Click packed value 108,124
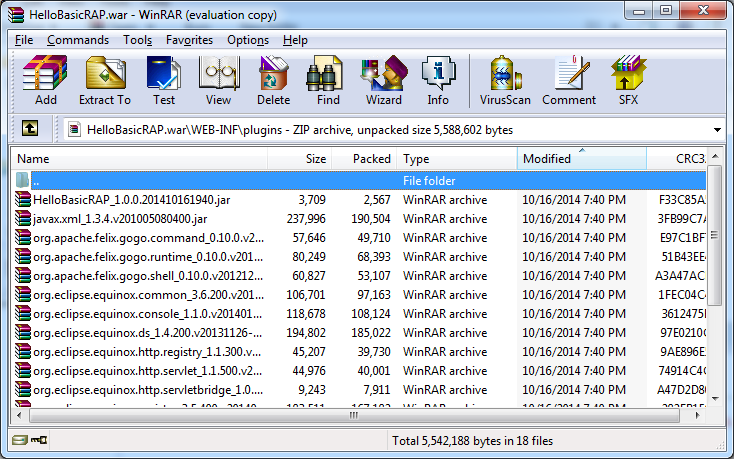The width and height of the screenshot is (734, 459). pyautogui.click(x=371, y=314)
